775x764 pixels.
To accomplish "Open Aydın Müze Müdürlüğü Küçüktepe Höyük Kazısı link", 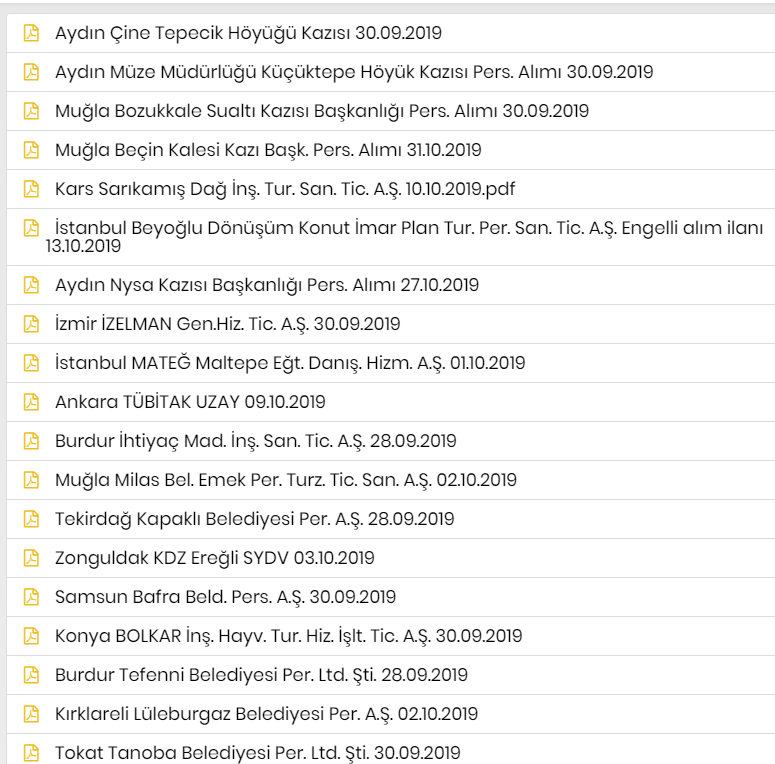I will point(354,72).
